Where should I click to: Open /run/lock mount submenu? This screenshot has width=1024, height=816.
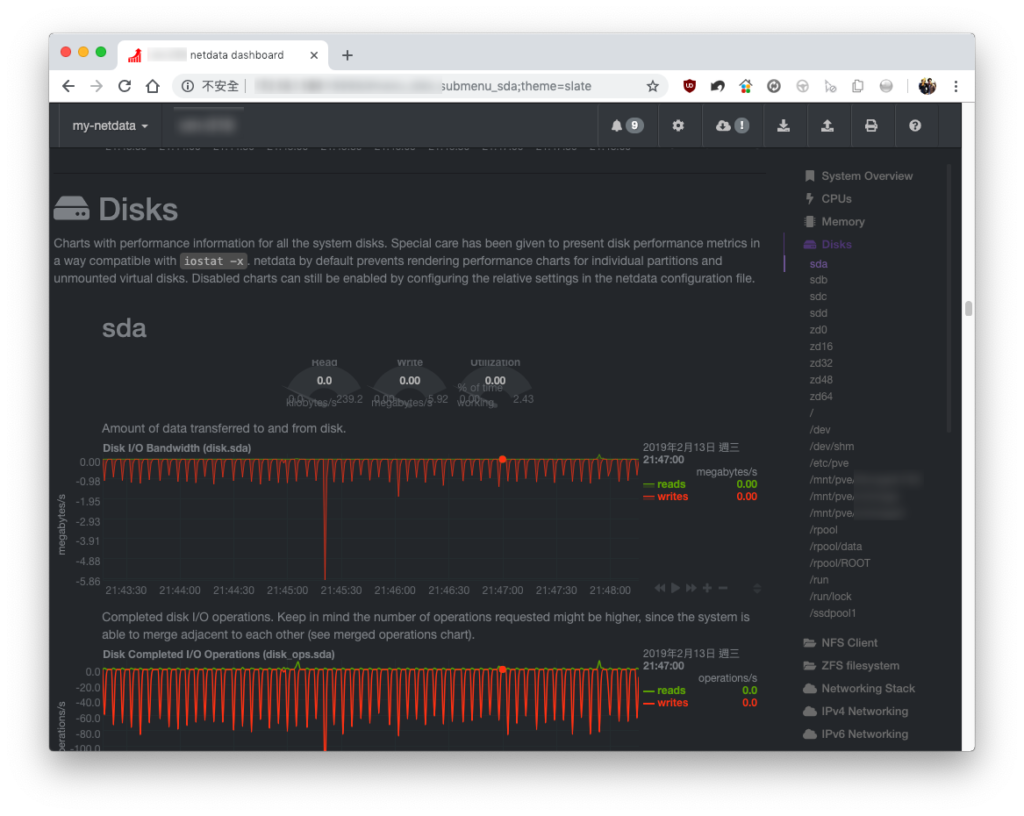pos(830,597)
